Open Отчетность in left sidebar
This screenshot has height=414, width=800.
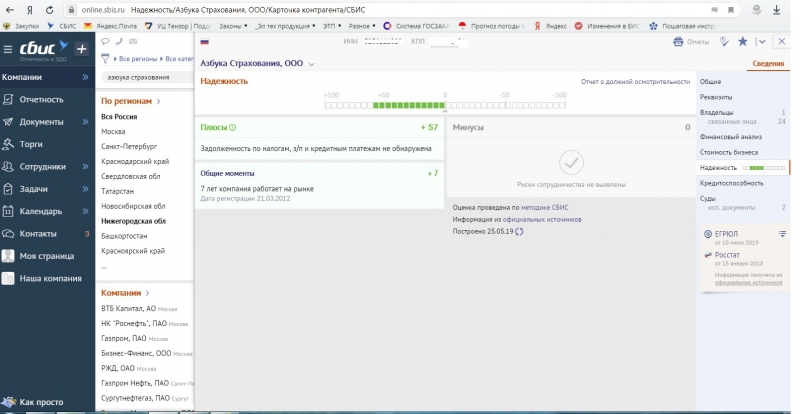click(41, 100)
